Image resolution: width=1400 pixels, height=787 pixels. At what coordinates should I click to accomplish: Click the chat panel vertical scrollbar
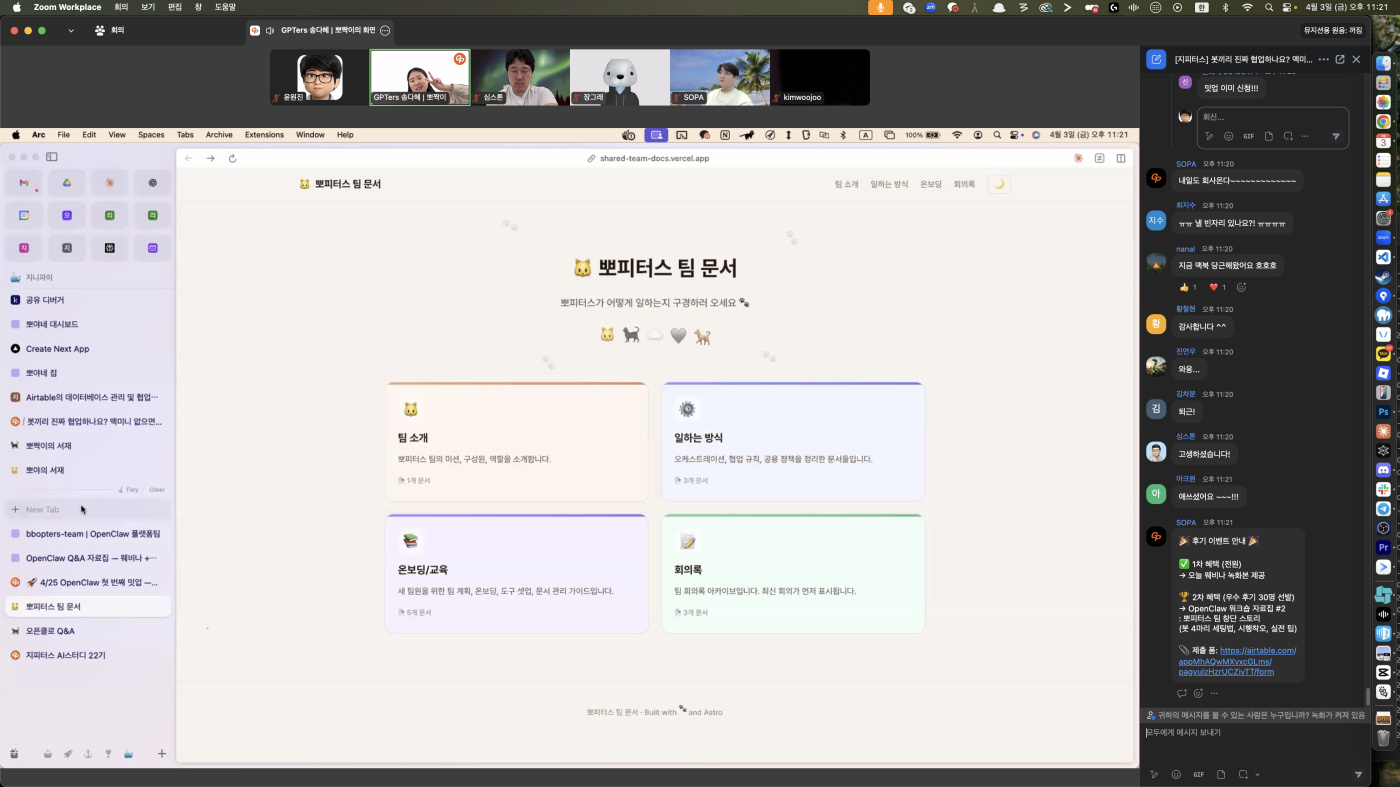[x=1368, y=696]
